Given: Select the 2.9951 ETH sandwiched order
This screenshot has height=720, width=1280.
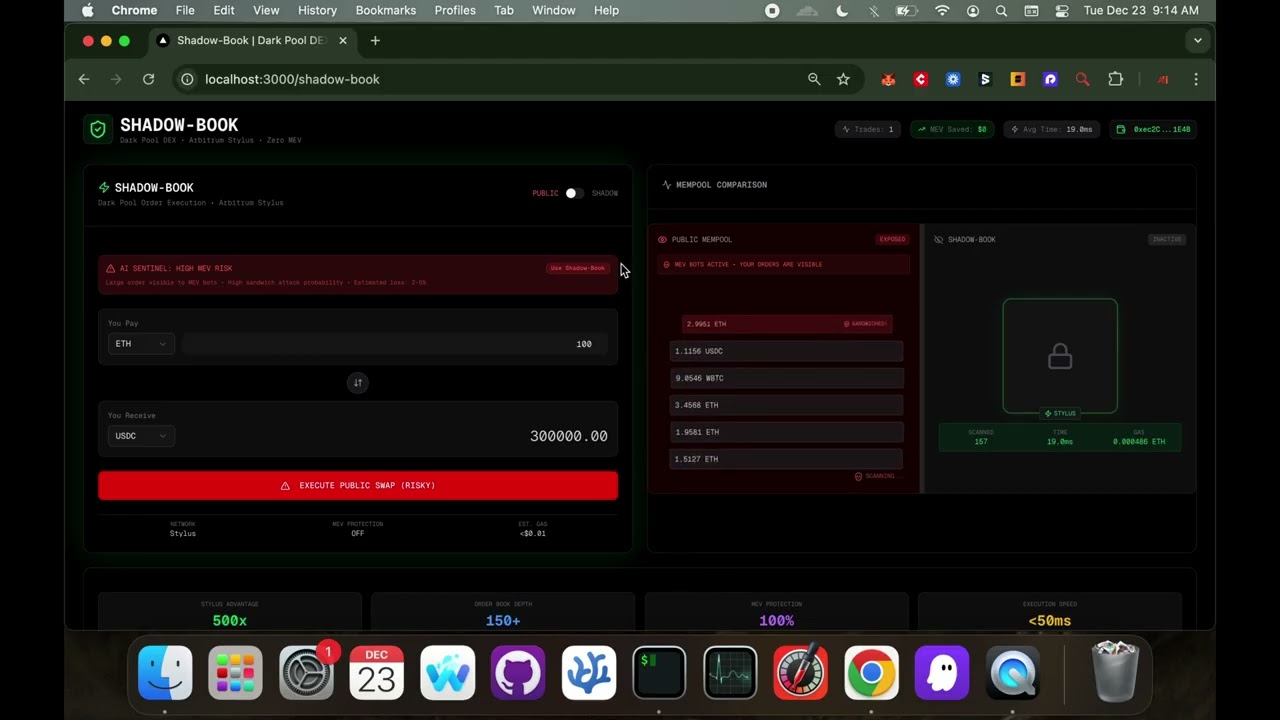Looking at the screenshot, I should pyautogui.click(x=786, y=324).
